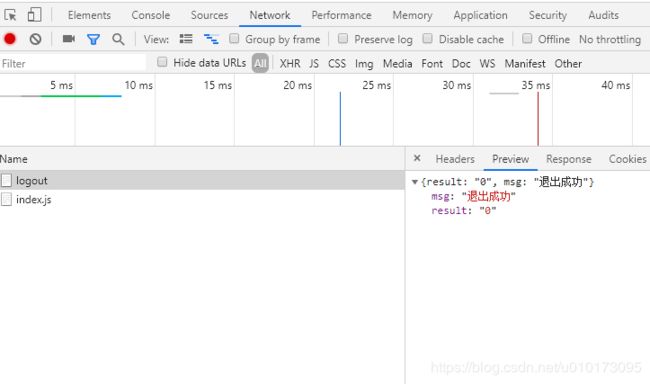650x384 pixels.
Task: Click the red load event timeline line
Action: tap(538, 119)
